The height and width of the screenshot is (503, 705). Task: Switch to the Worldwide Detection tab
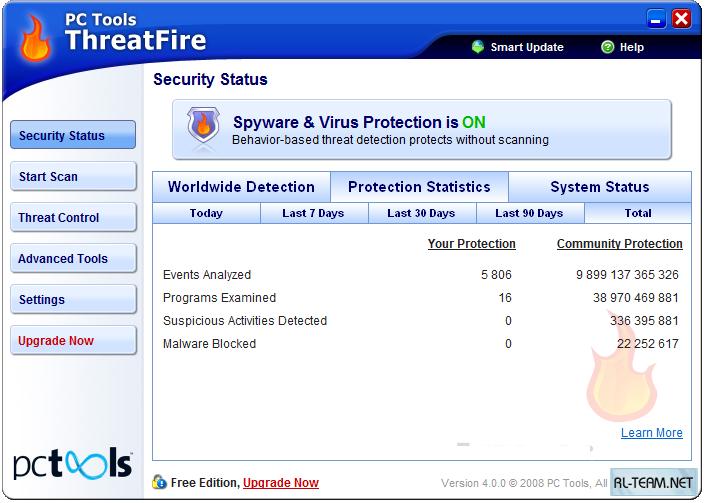click(241, 187)
